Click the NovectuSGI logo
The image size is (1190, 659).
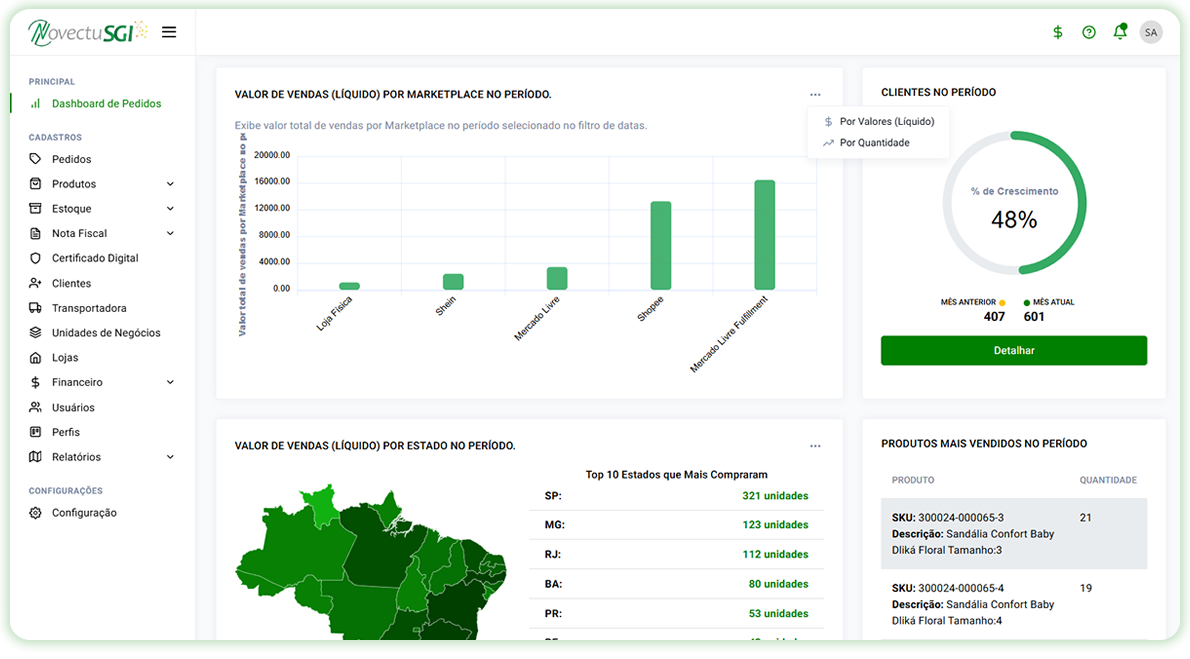pyautogui.click(x=88, y=32)
